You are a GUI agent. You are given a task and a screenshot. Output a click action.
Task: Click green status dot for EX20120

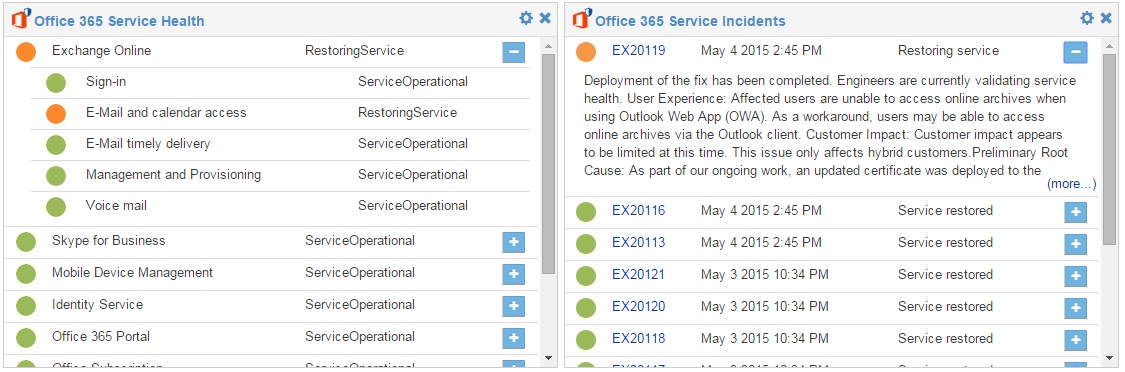pos(586,307)
